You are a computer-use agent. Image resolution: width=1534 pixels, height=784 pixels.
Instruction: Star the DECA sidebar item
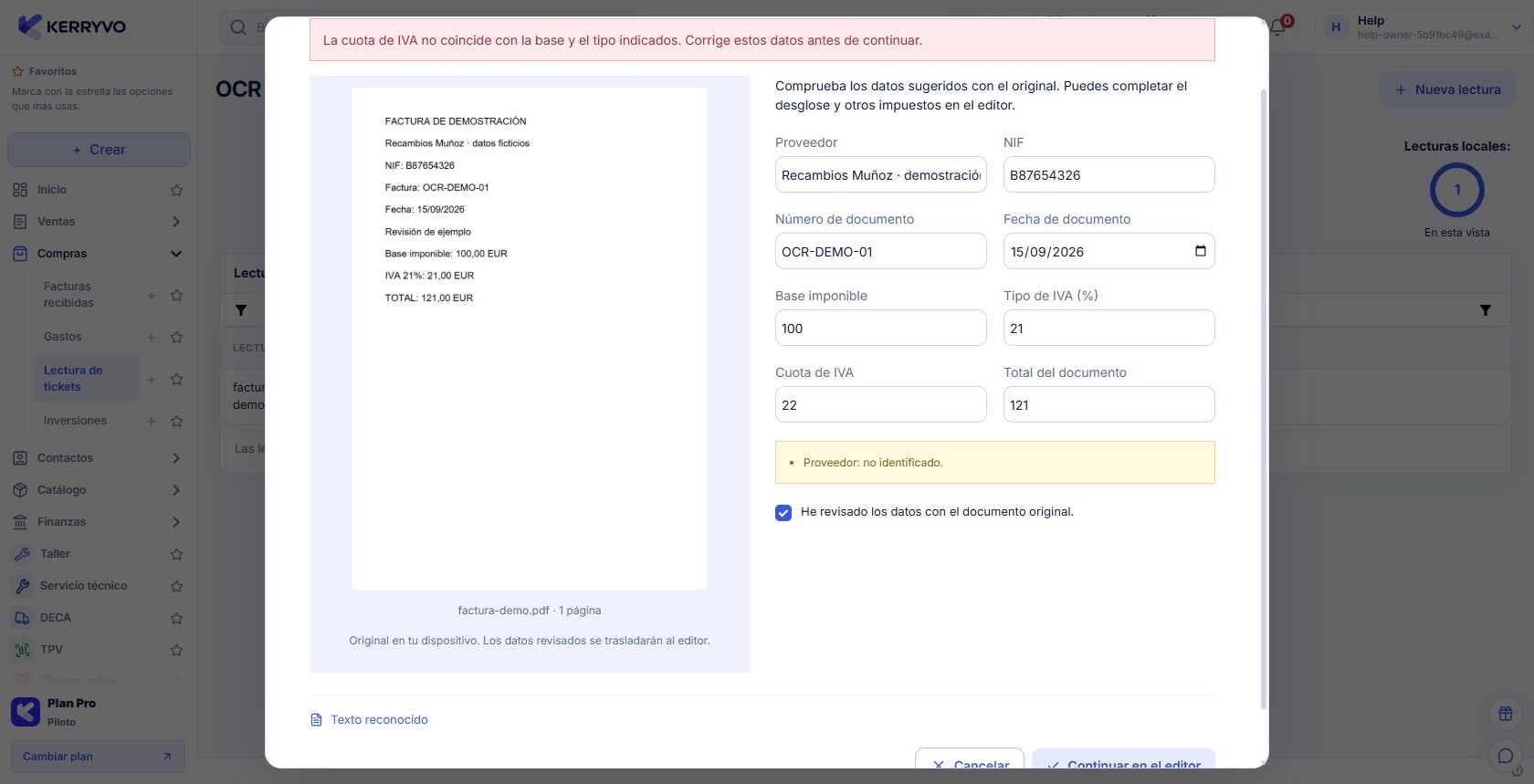(177, 618)
